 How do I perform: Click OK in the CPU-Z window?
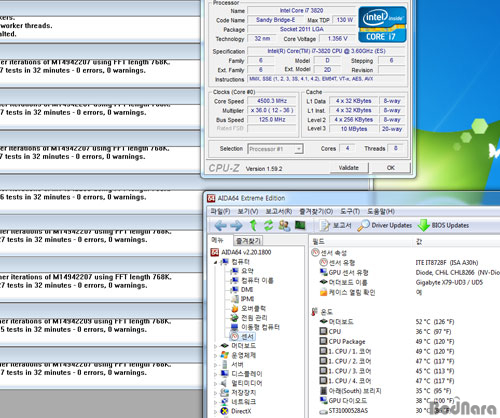391,168
